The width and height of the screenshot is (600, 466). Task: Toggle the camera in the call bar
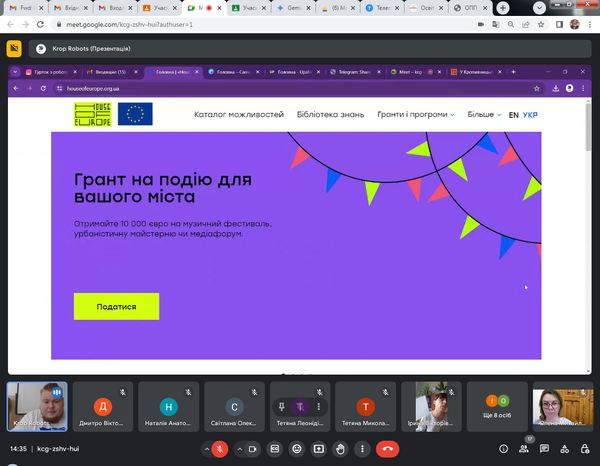[252, 449]
